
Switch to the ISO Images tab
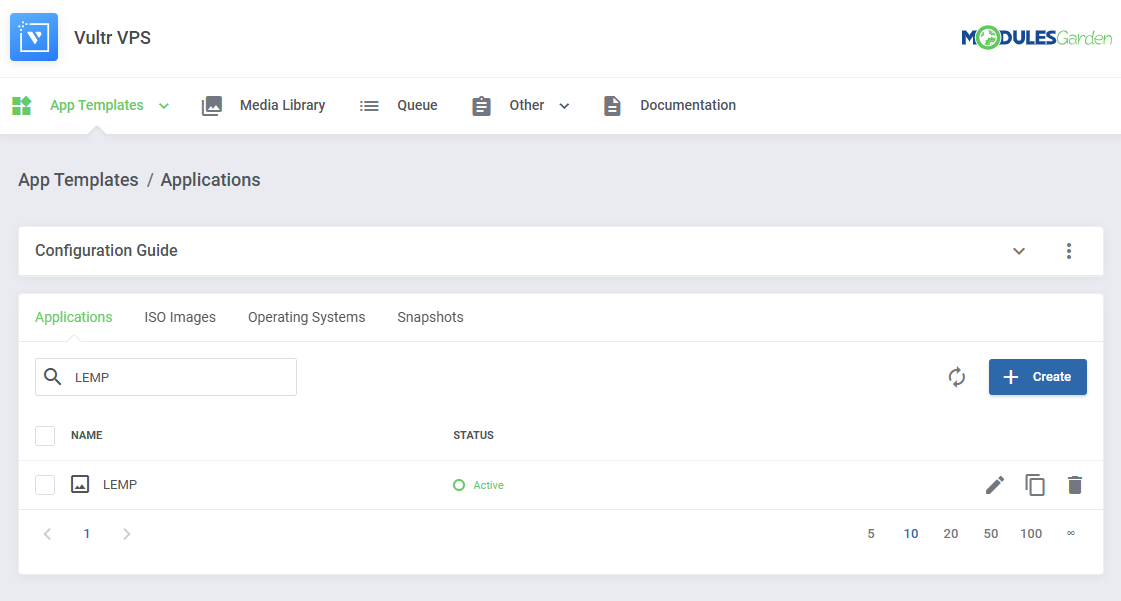point(180,317)
